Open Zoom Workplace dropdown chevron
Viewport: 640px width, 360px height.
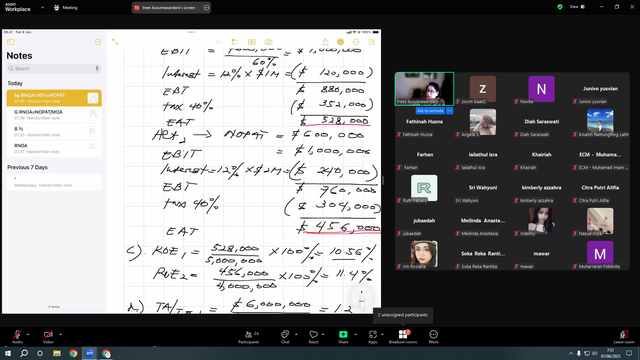(x=42, y=7)
